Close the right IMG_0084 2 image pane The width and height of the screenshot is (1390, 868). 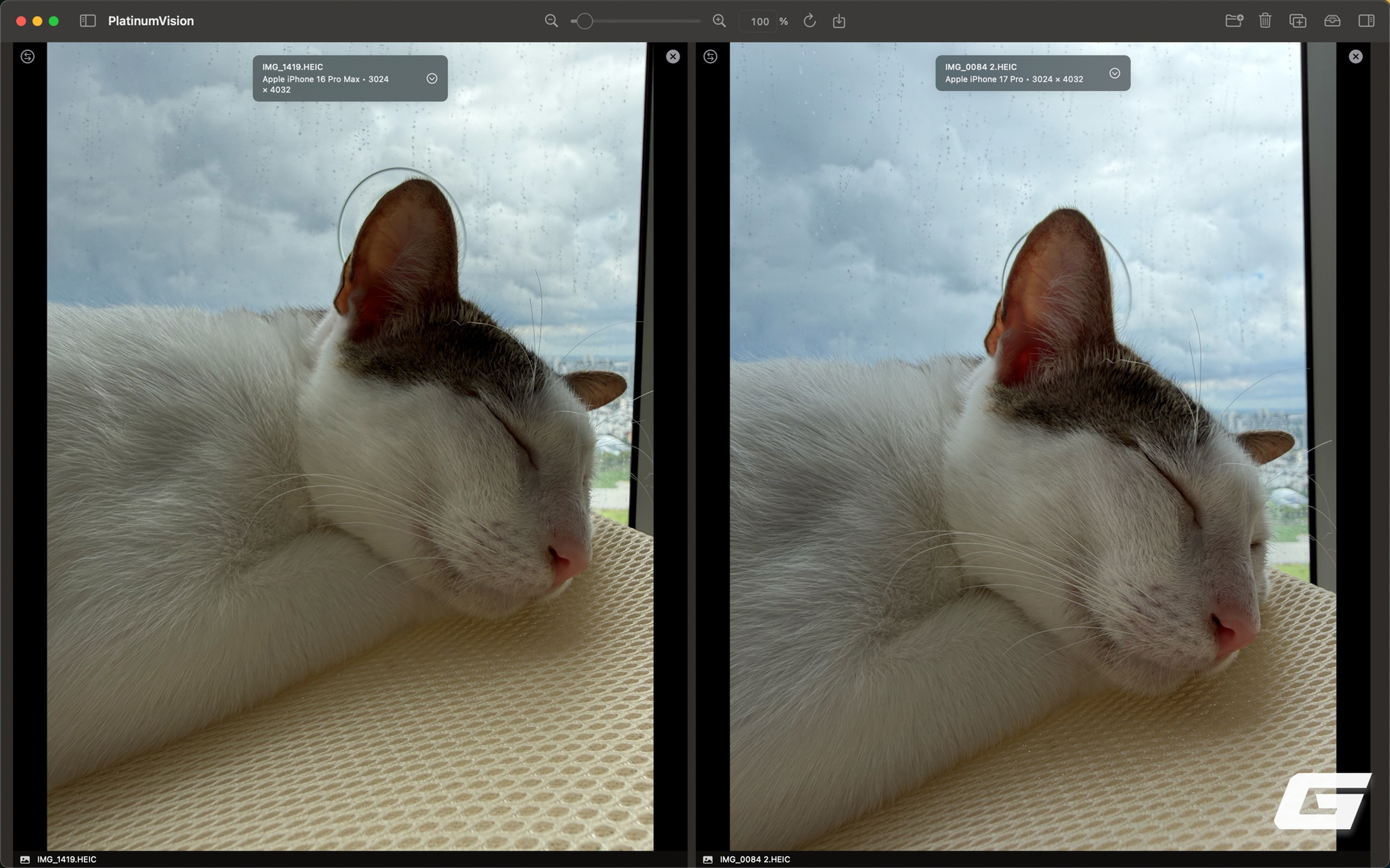point(1355,56)
